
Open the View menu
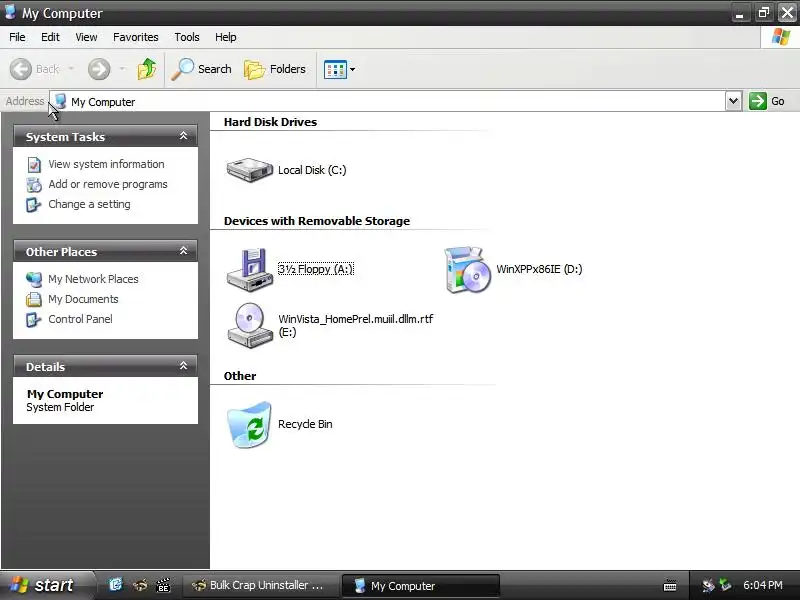(86, 37)
